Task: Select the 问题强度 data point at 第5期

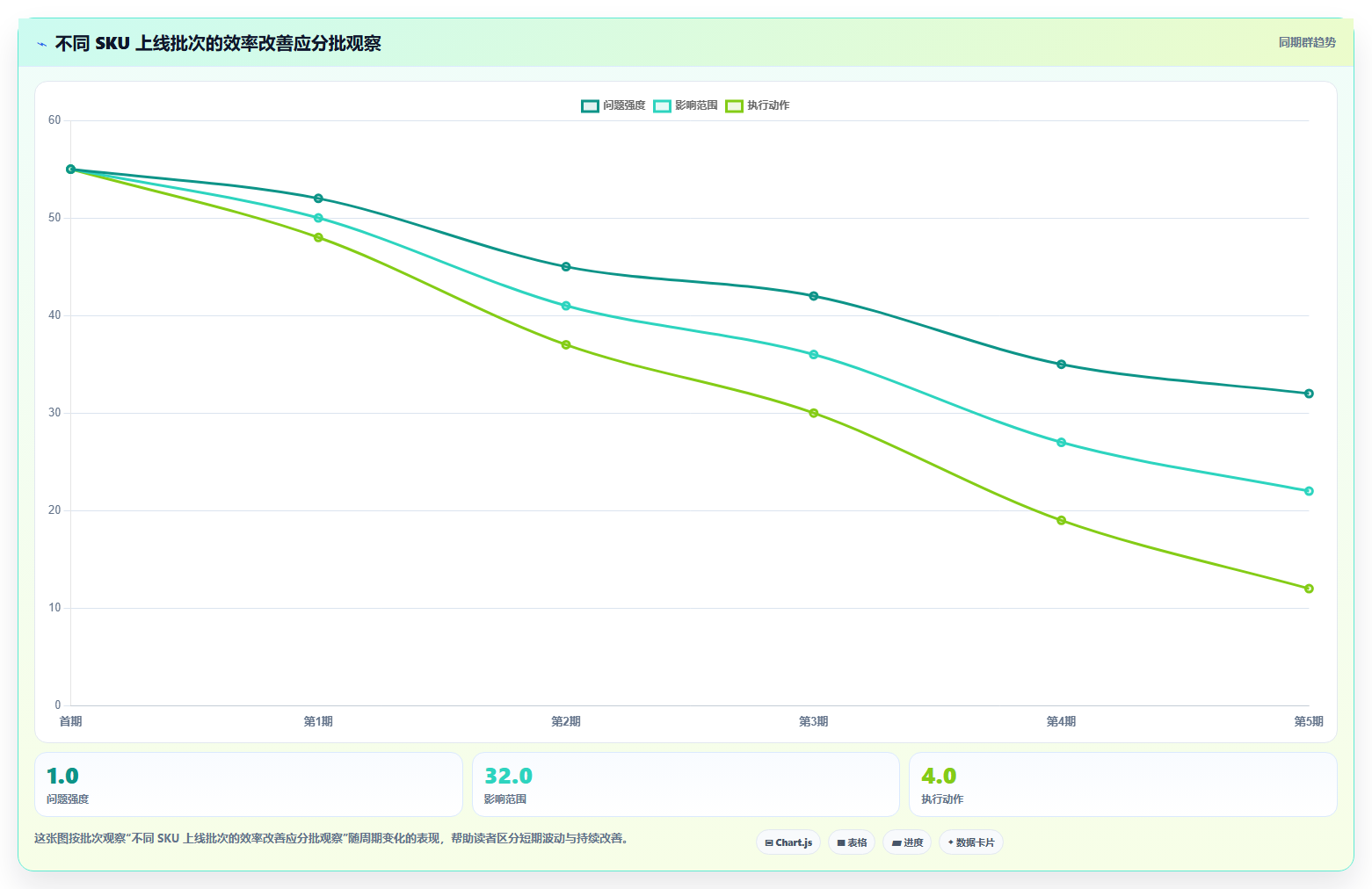Action: 1309,394
